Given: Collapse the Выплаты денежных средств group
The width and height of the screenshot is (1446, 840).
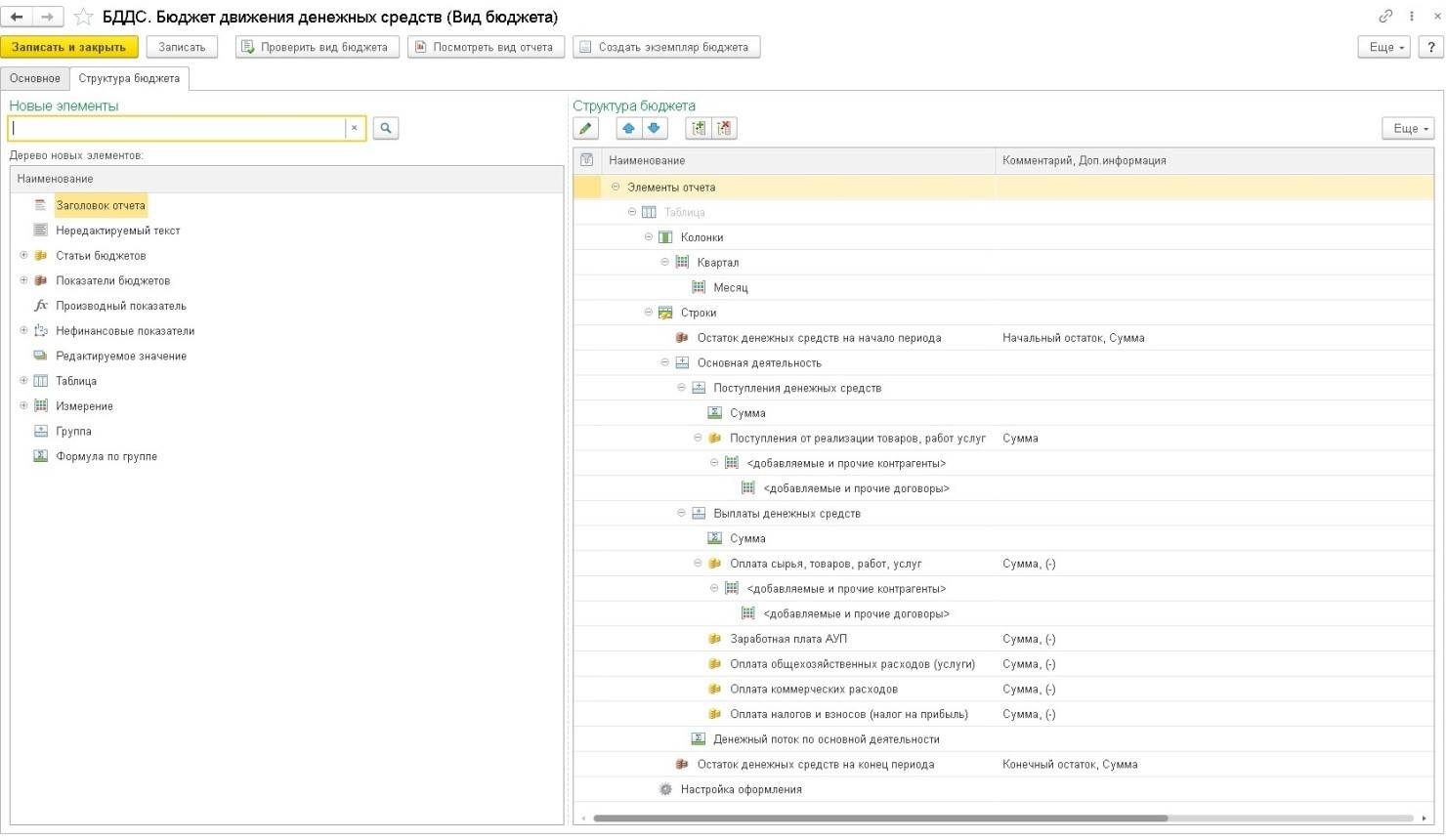Looking at the screenshot, I should (682, 513).
